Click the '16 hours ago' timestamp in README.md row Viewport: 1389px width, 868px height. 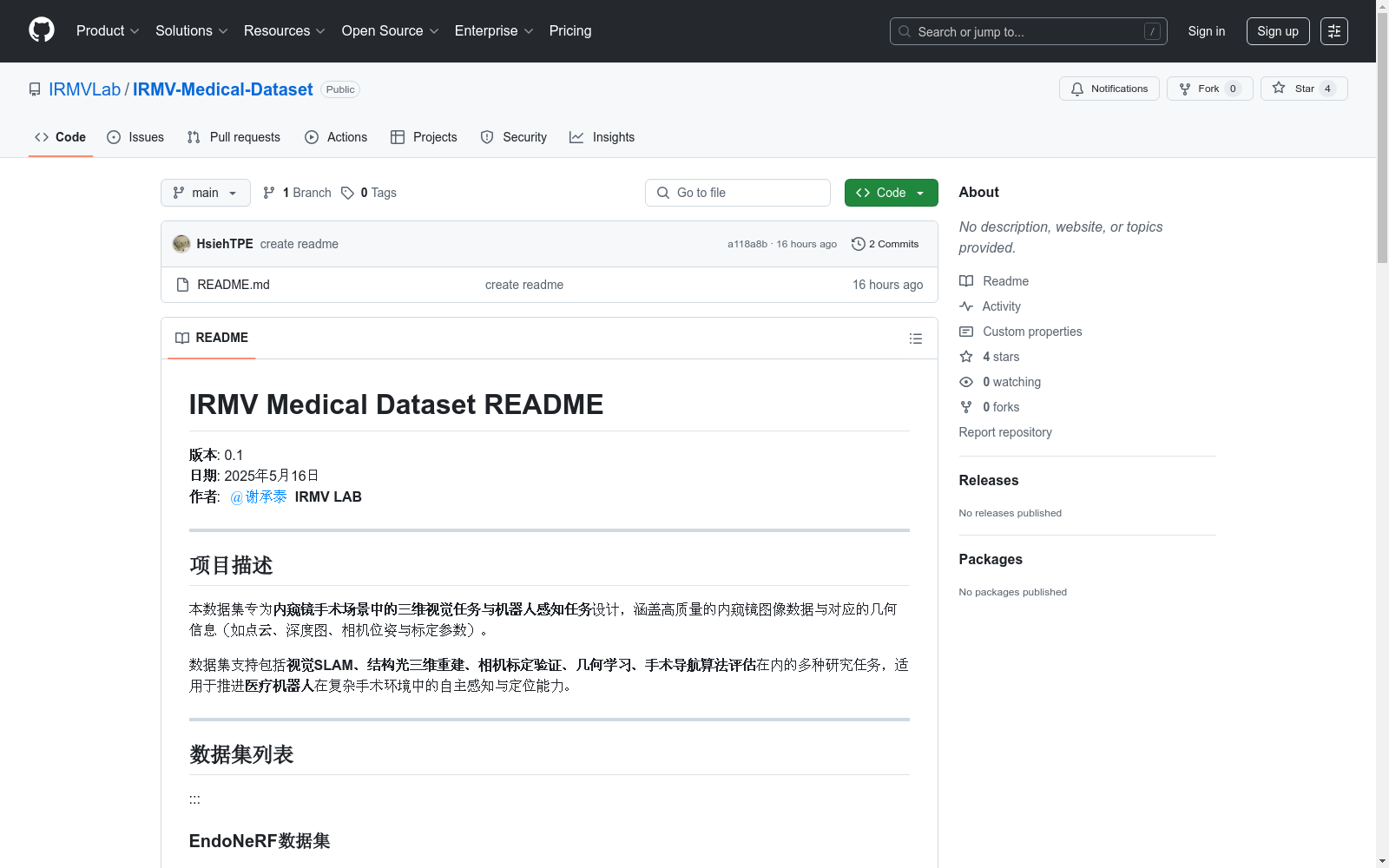[887, 285]
